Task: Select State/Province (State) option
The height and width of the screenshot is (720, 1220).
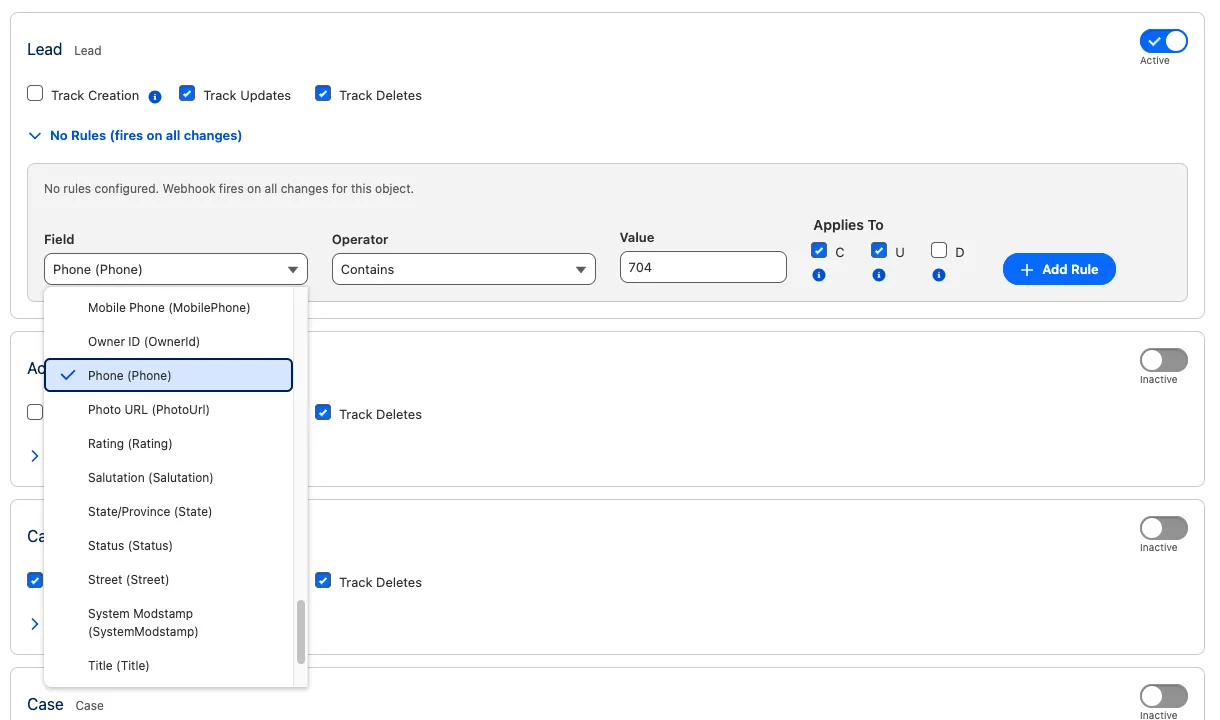Action: [169, 512]
